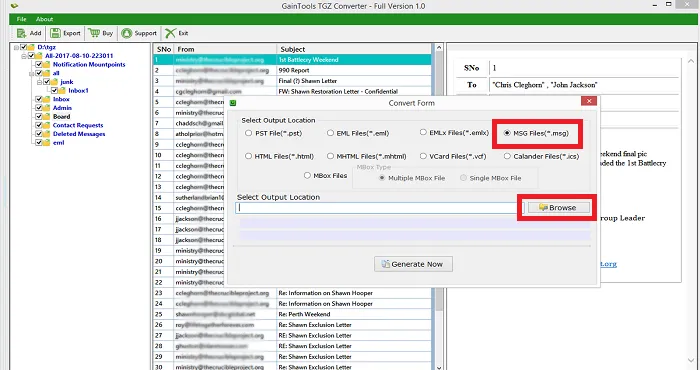Open the File menu
This screenshot has width=700, height=370.
(x=21, y=19)
